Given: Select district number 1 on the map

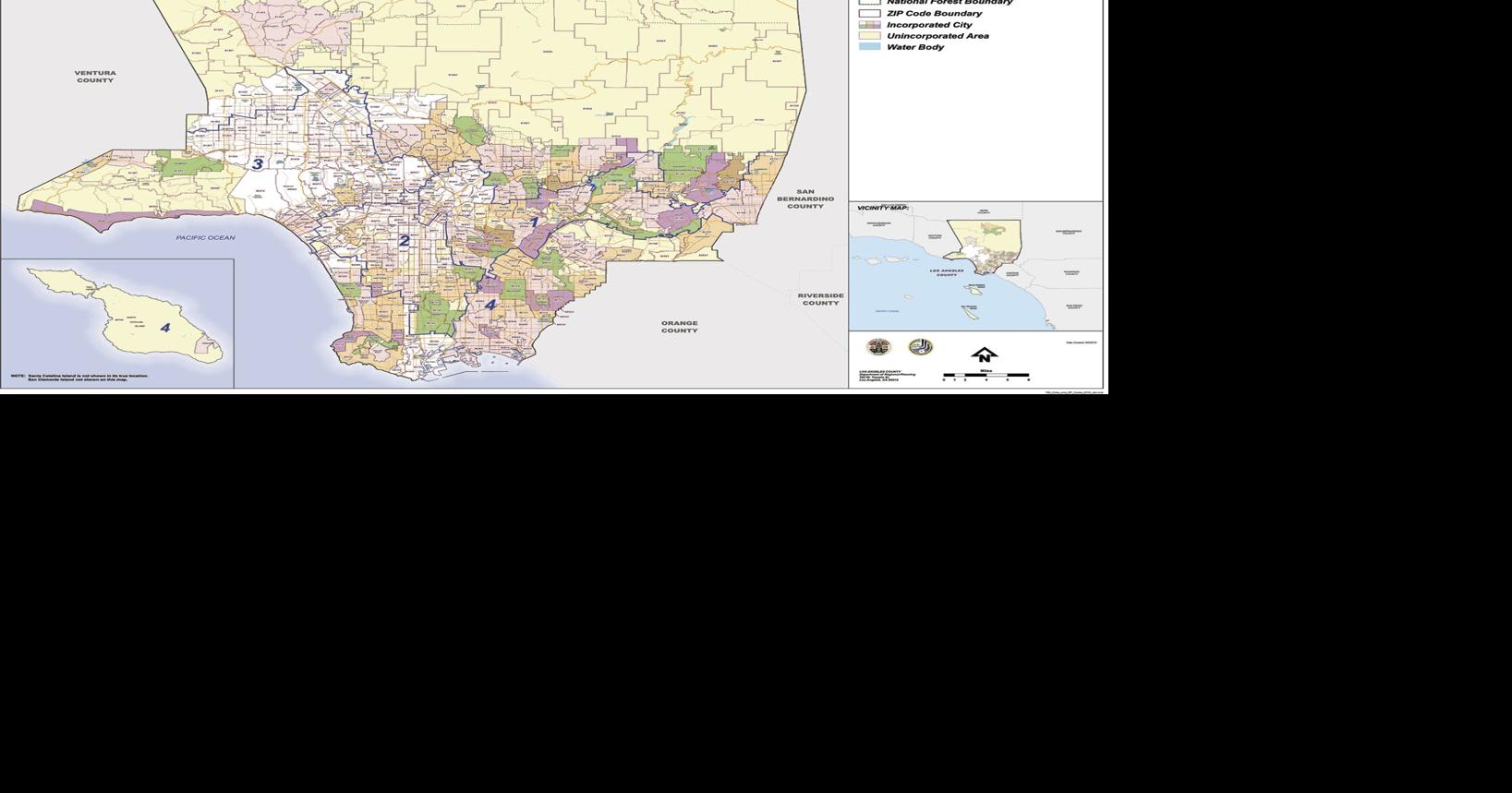Looking at the screenshot, I should (x=533, y=222).
